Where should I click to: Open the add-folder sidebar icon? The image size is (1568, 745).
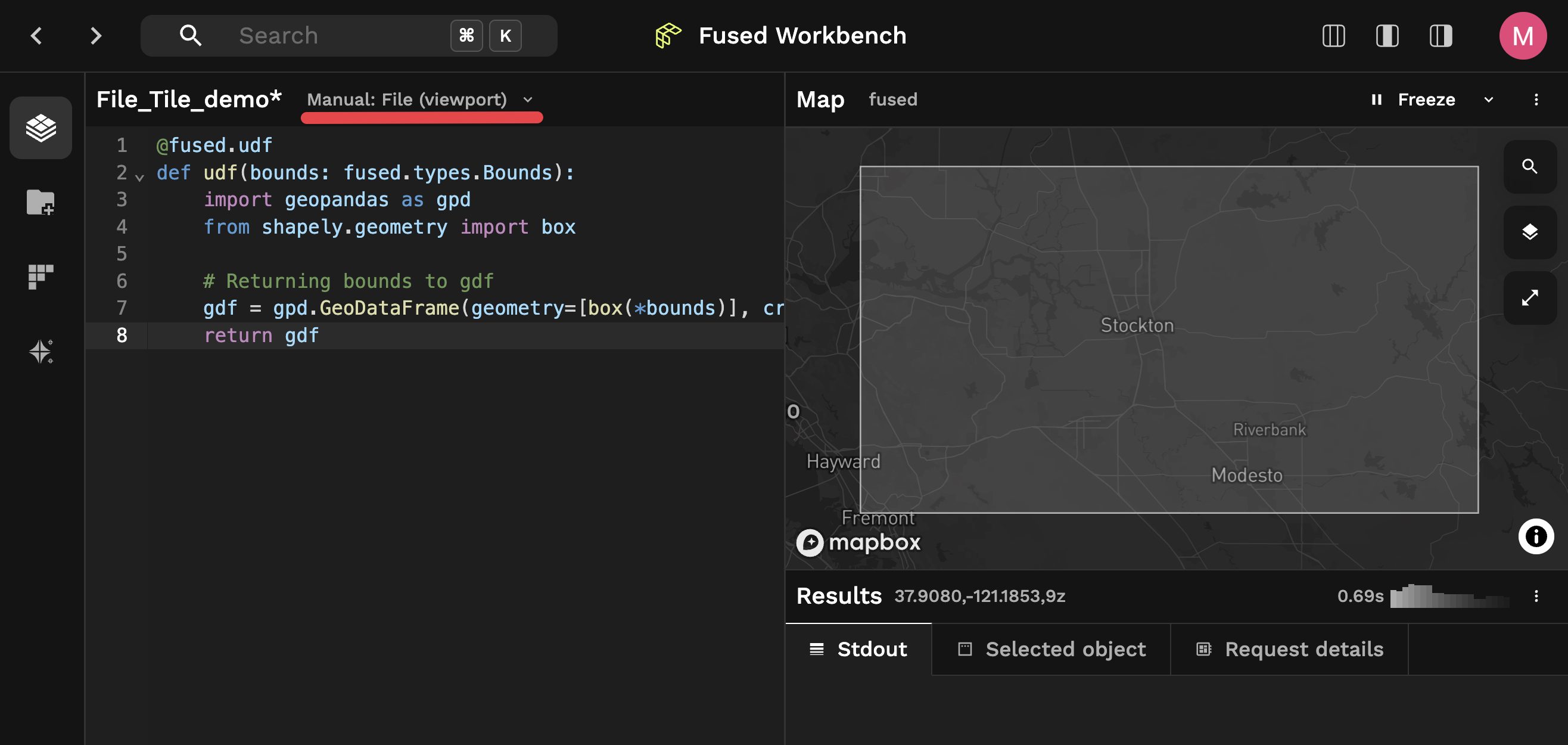[41, 202]
